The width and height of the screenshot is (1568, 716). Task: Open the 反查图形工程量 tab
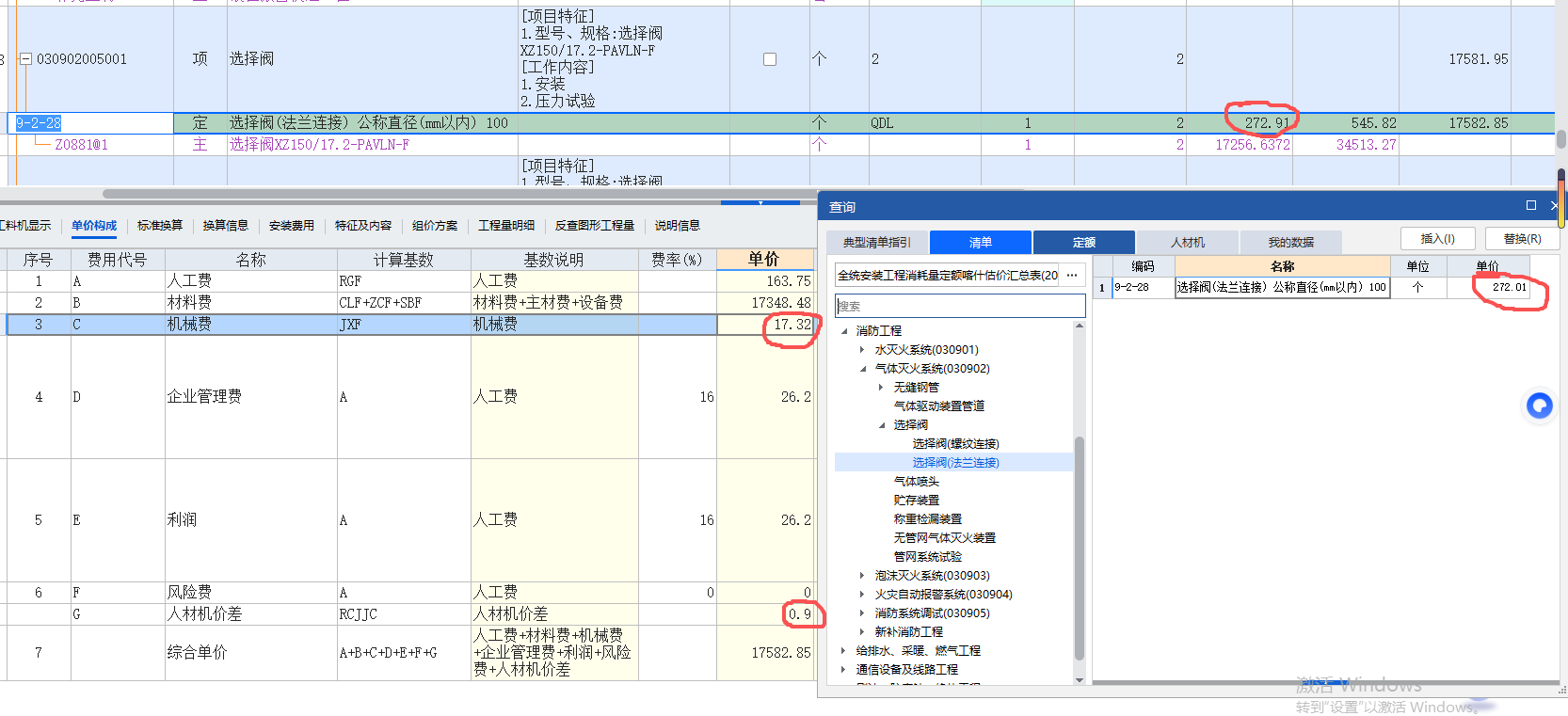[x=595, y=226]
